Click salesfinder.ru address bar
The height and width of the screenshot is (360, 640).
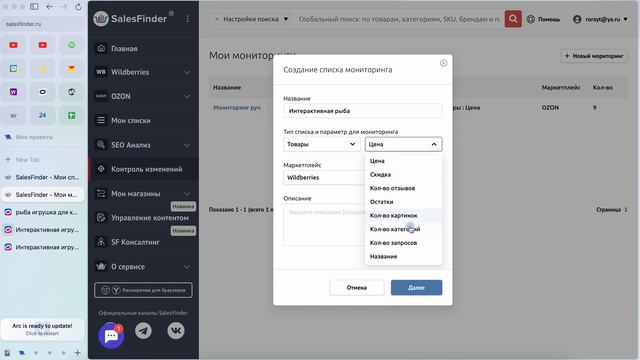tap(42, 24)
